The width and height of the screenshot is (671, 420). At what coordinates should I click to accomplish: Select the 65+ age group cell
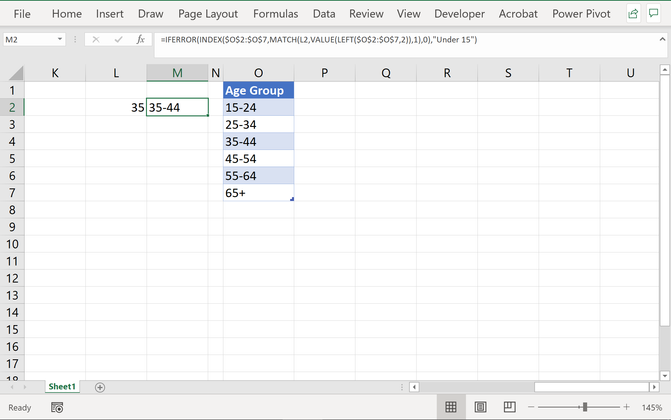pyautogui.click(x=258, y=193)
